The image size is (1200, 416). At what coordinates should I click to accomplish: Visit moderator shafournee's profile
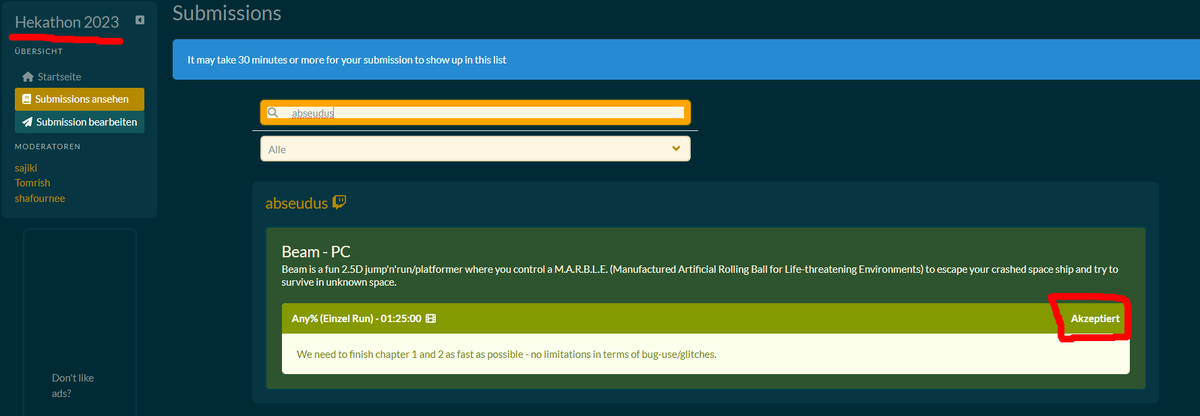click(x=40, y=198)
